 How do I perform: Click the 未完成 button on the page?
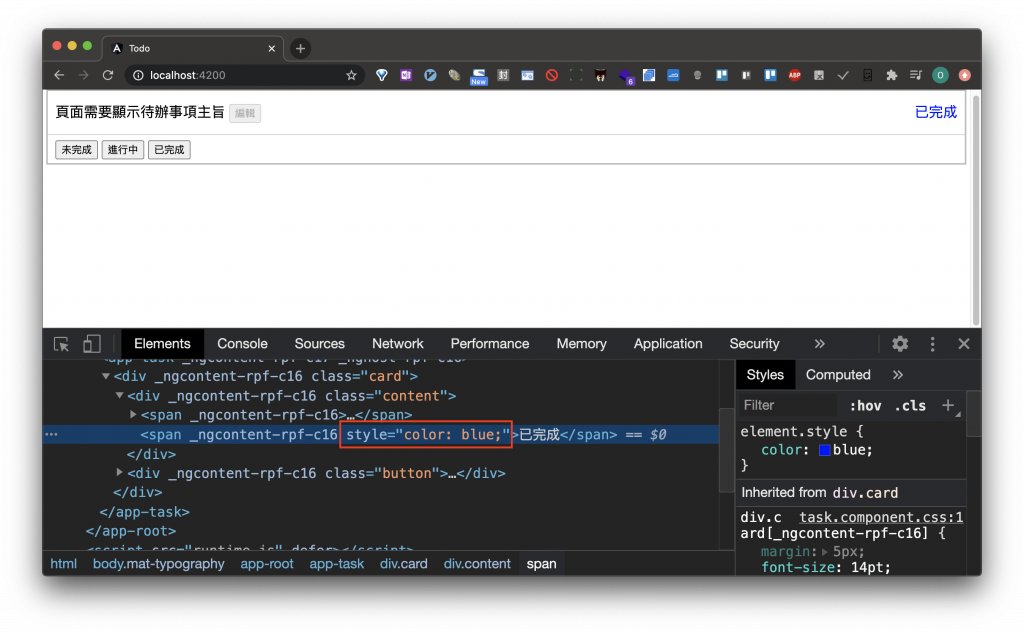click(76, 150)
